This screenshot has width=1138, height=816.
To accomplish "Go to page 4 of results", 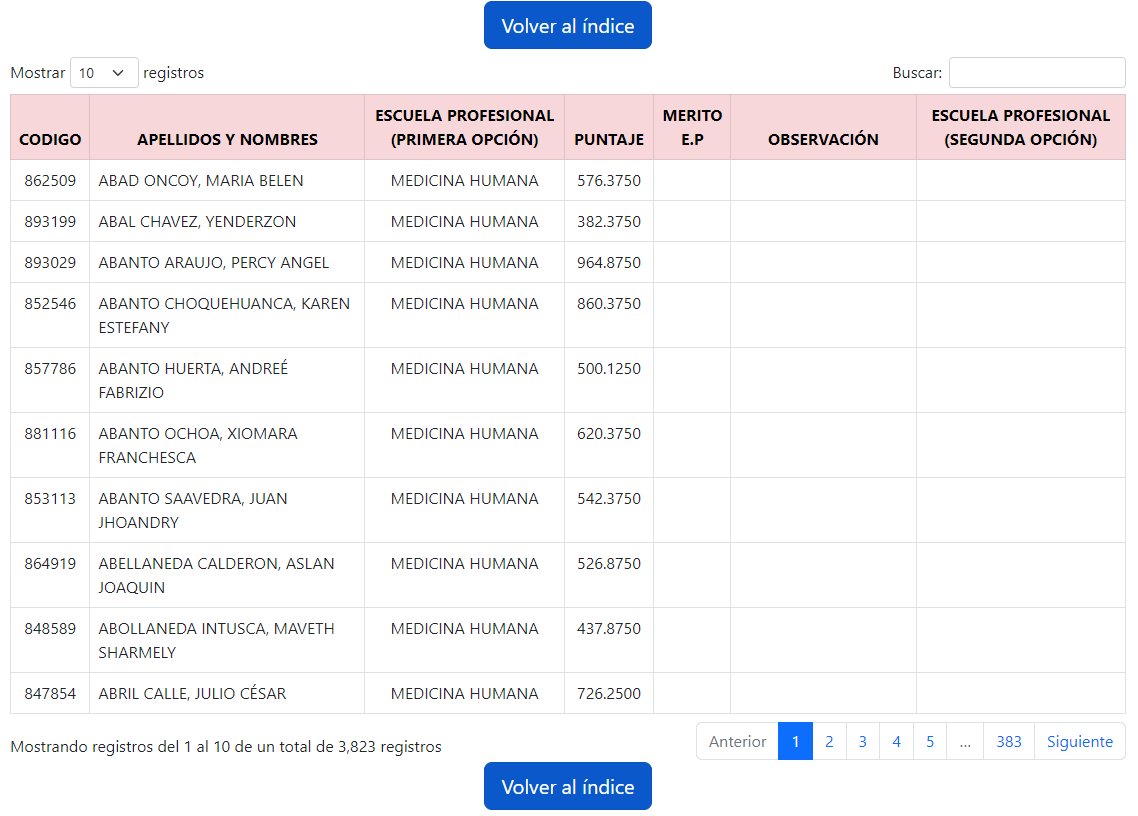I will click(896, 742).
